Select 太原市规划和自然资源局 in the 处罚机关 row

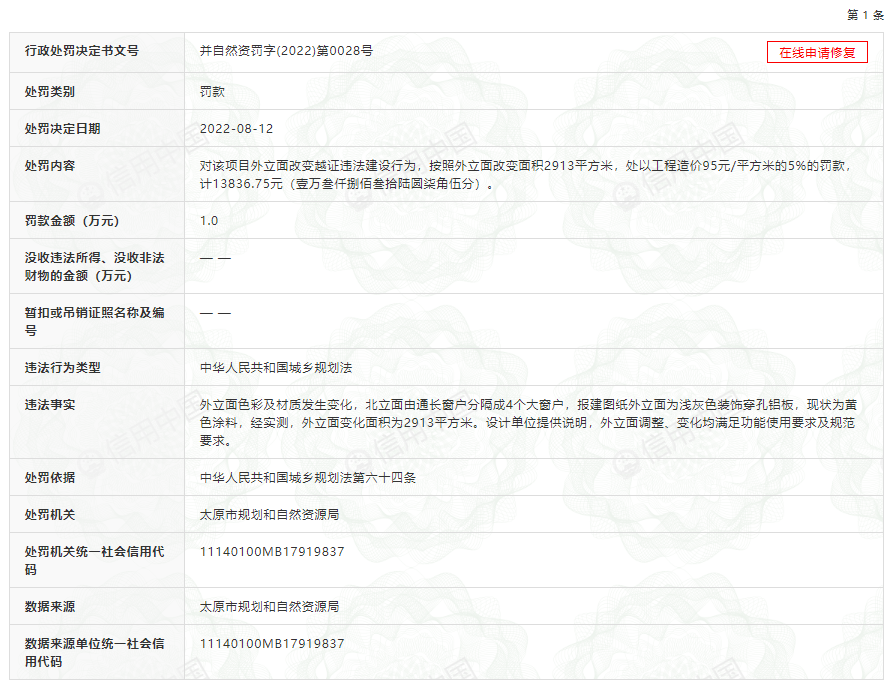(269, 515)
